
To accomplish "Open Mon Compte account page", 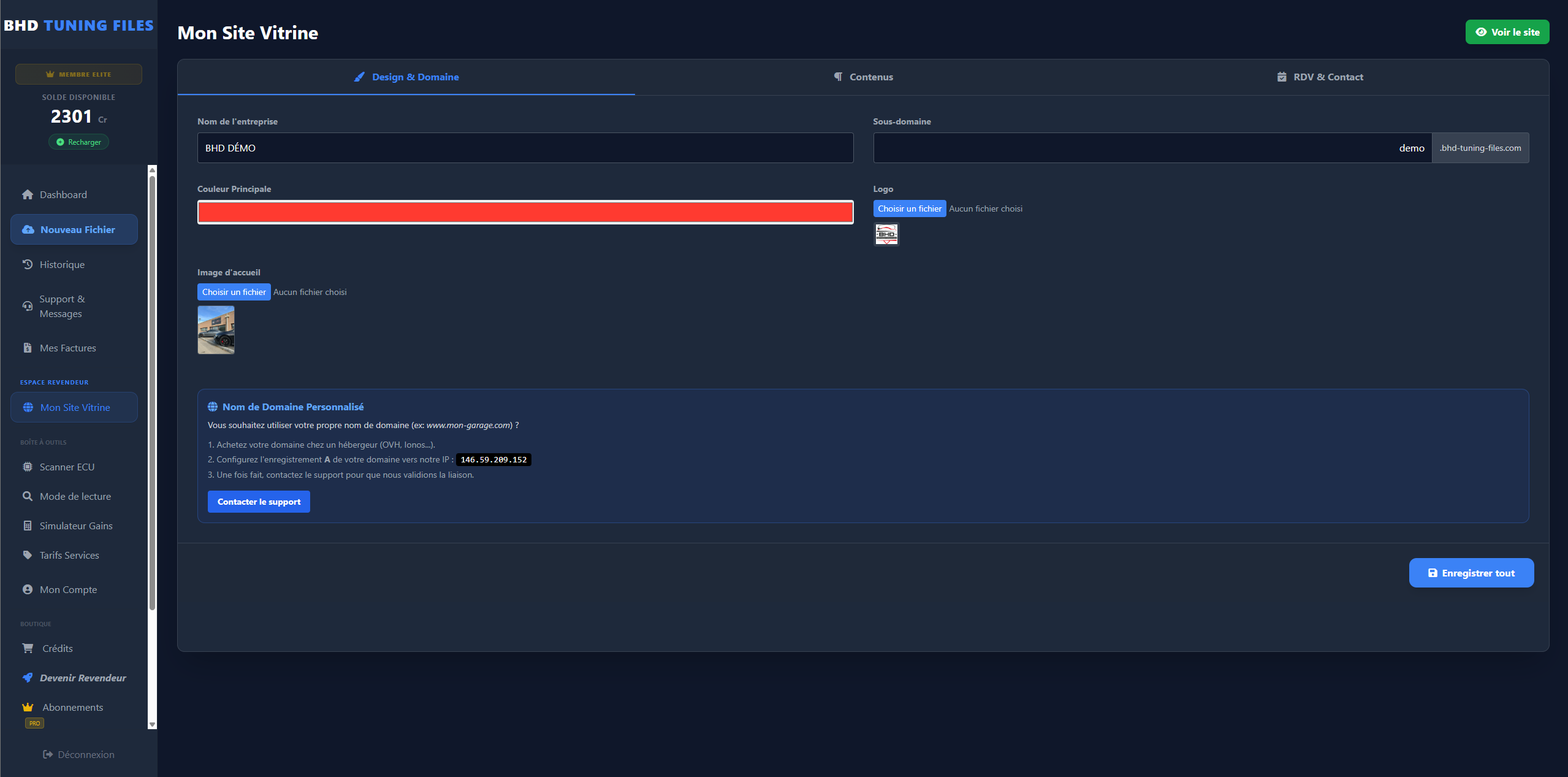I will [67, 589].
